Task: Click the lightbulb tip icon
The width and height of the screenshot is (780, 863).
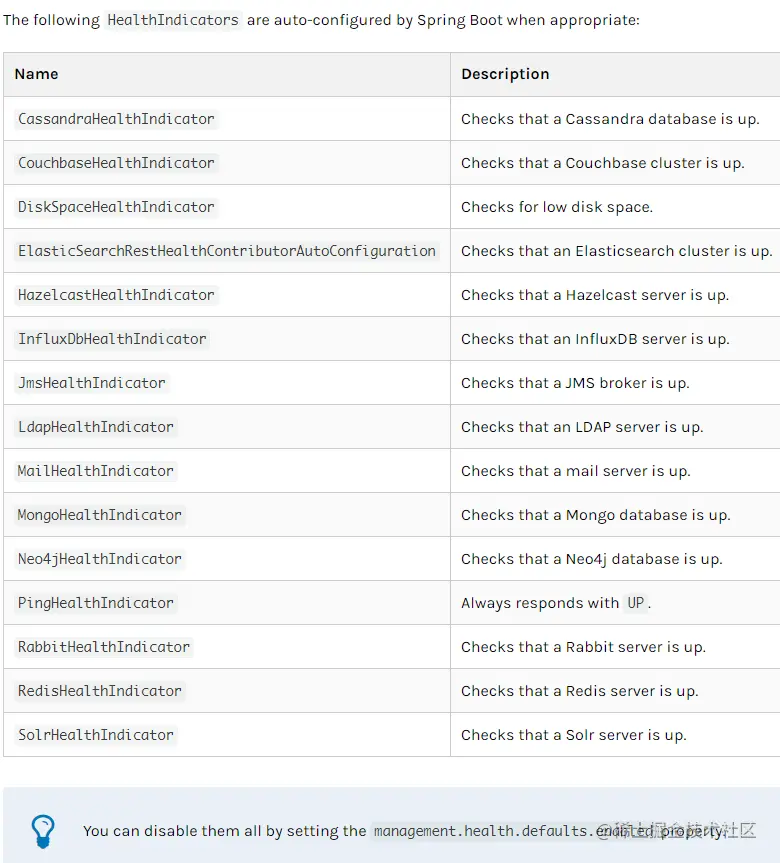Action: (x=43, y=831)
